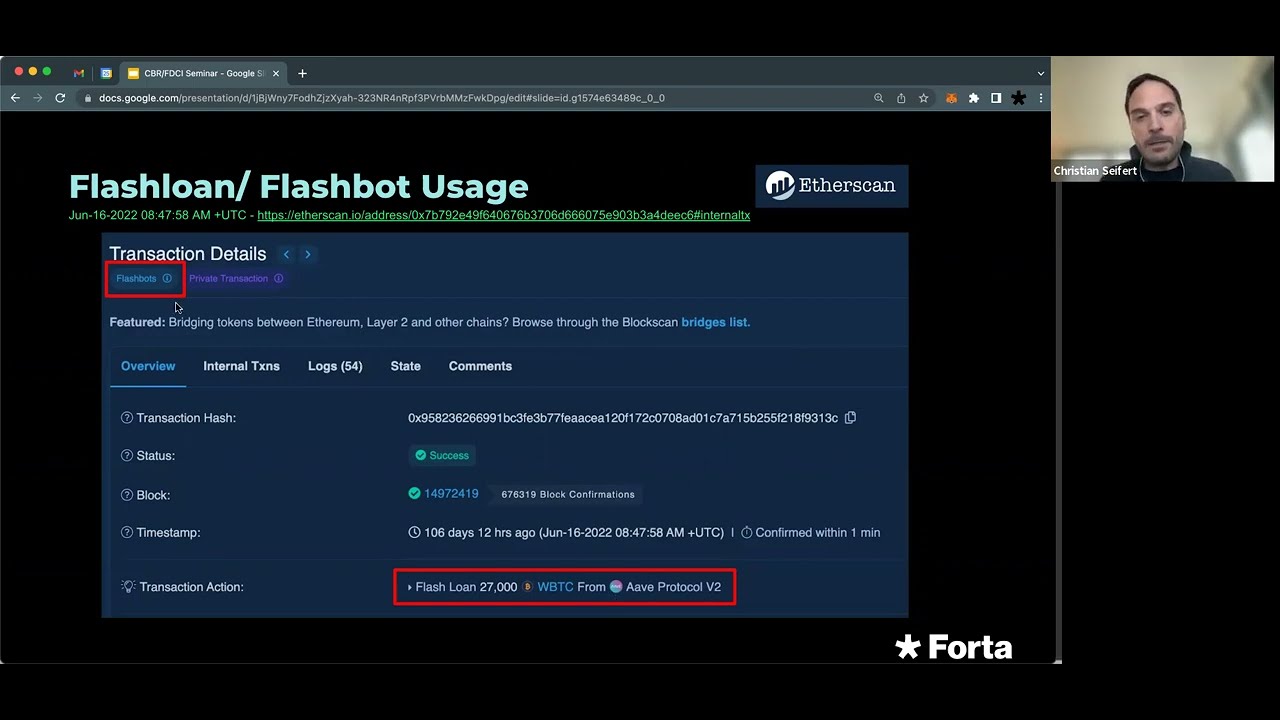Screen dimensions: 1280x720
Task: Go to next transaction arrow
Action: point(308,255)
